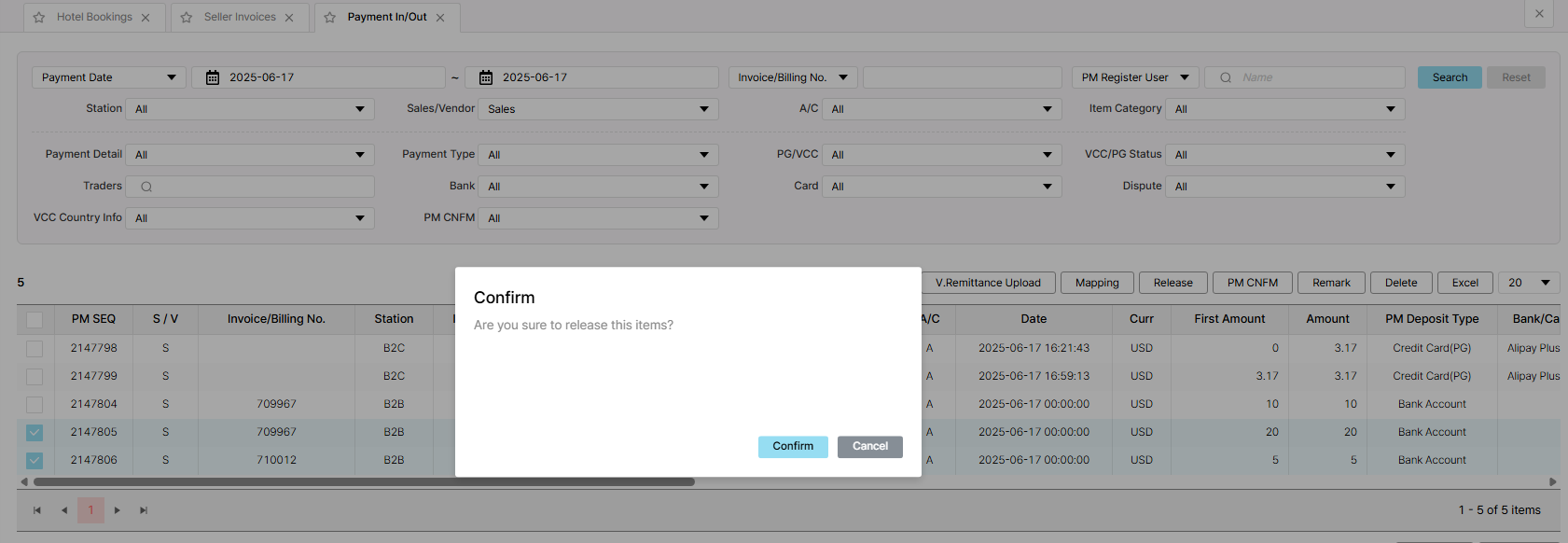Uncheck the row 2147805 checkbox

coord(35,433)
